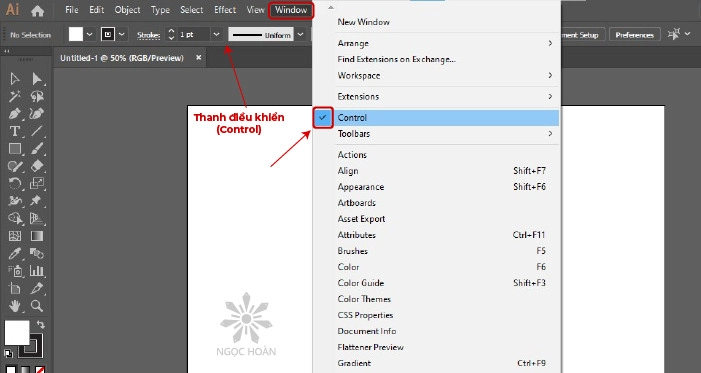Select the Eyedropper tool
The width and height of the screenshot is (701, 373).
(15, 254)
